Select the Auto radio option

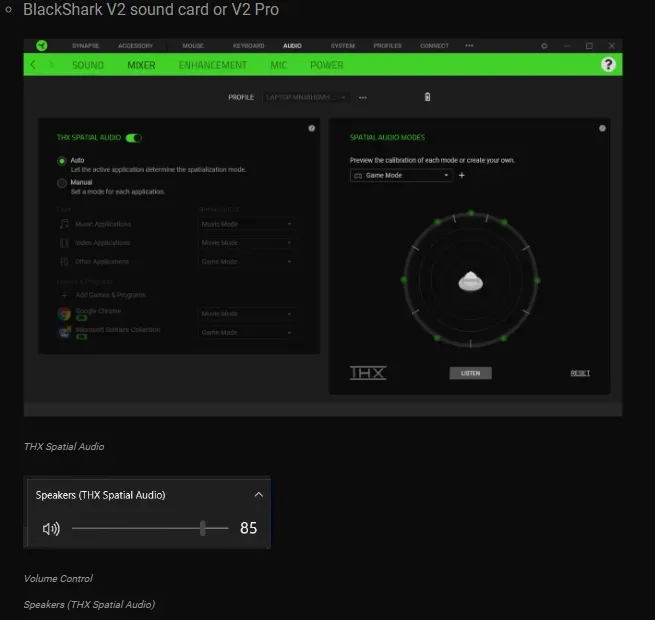(x=62, y=161)
